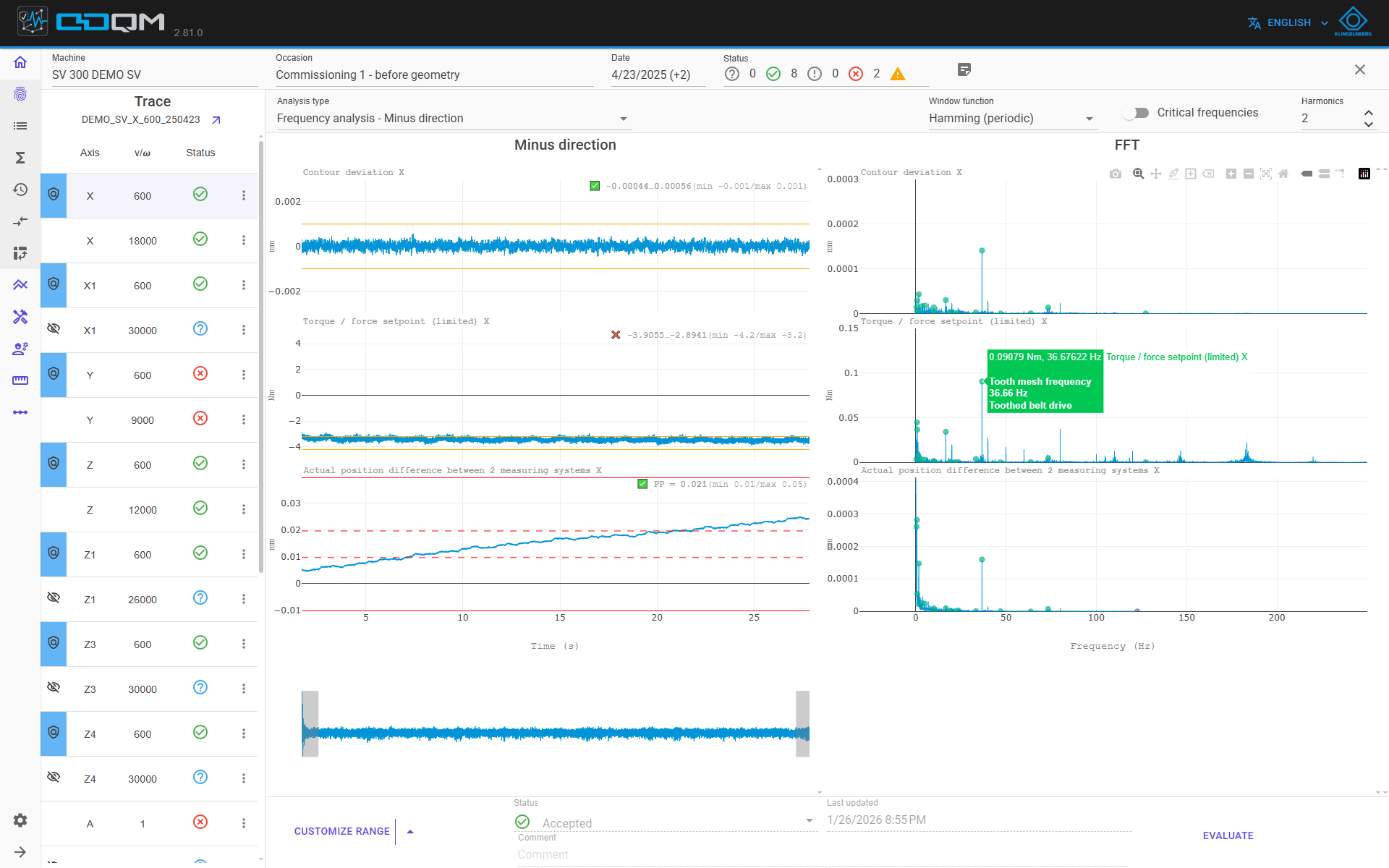
Task: Expand the Window function Hamming dropdown
Action: (1013, 119)
